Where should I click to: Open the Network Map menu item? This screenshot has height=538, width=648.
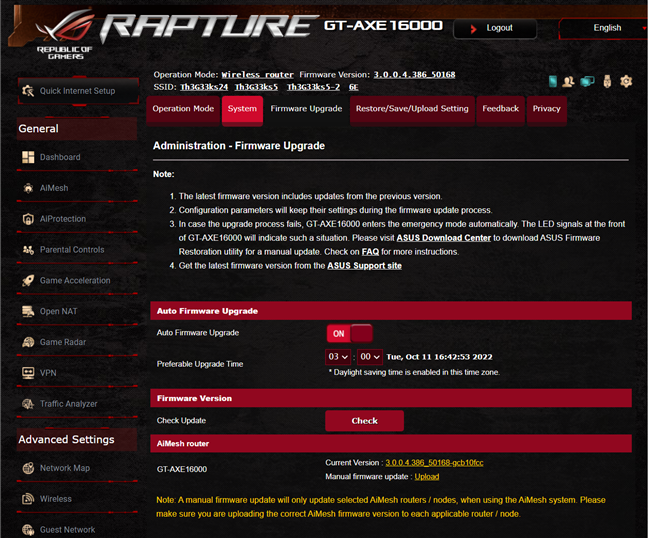pyautogui.click(x=77, y=468)
